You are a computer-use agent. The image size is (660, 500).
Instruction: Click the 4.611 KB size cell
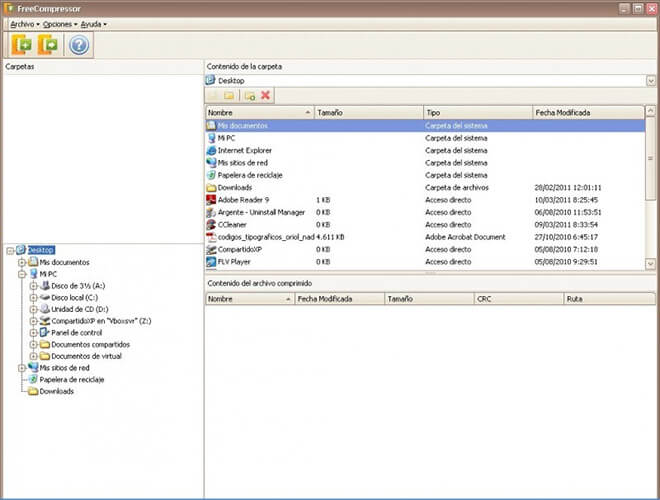(x=330, y=237)
